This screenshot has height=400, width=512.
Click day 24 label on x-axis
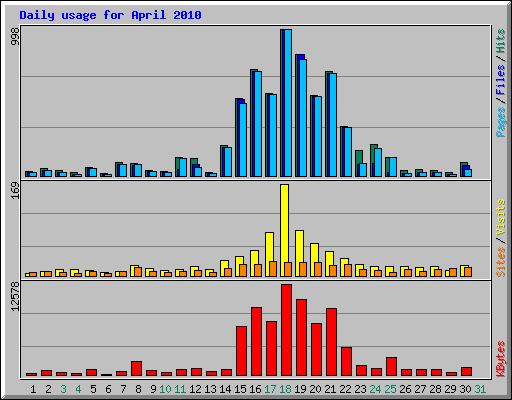click(x=375, y=389)
